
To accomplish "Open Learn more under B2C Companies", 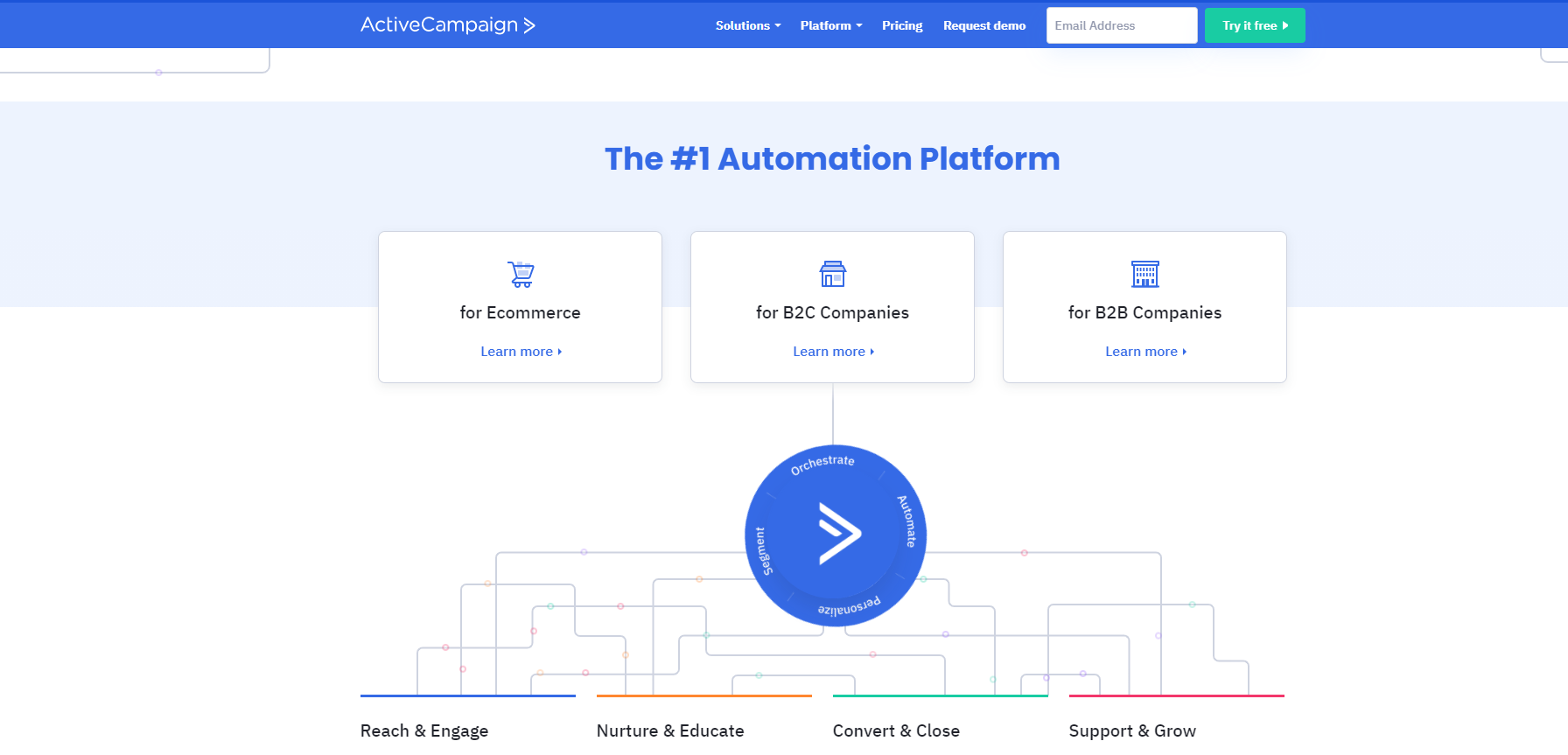I will [834, 352].
